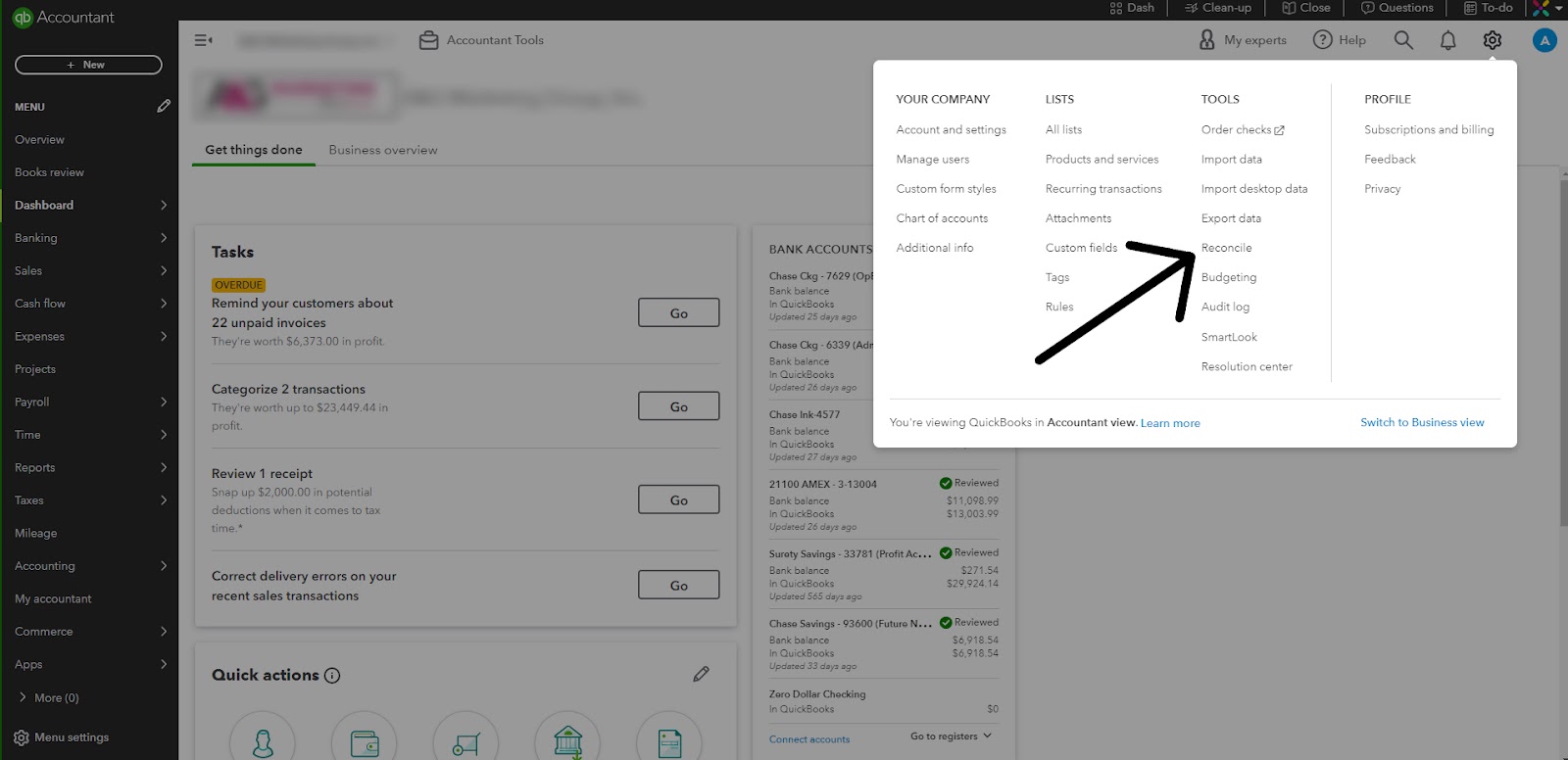Expand the Payroll menu chevron
Viewport: 1568px width, 760px height.
(164, 402)
